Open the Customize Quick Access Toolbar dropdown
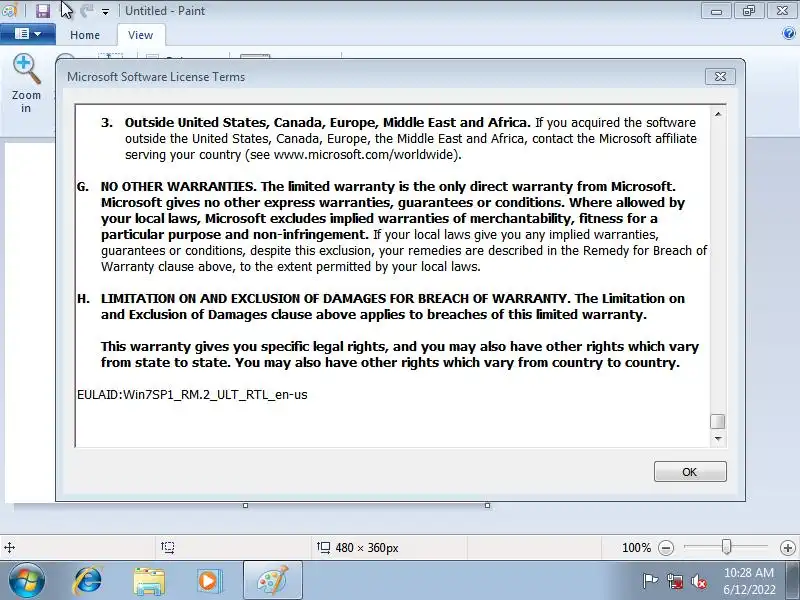 [x=105, y=11]
